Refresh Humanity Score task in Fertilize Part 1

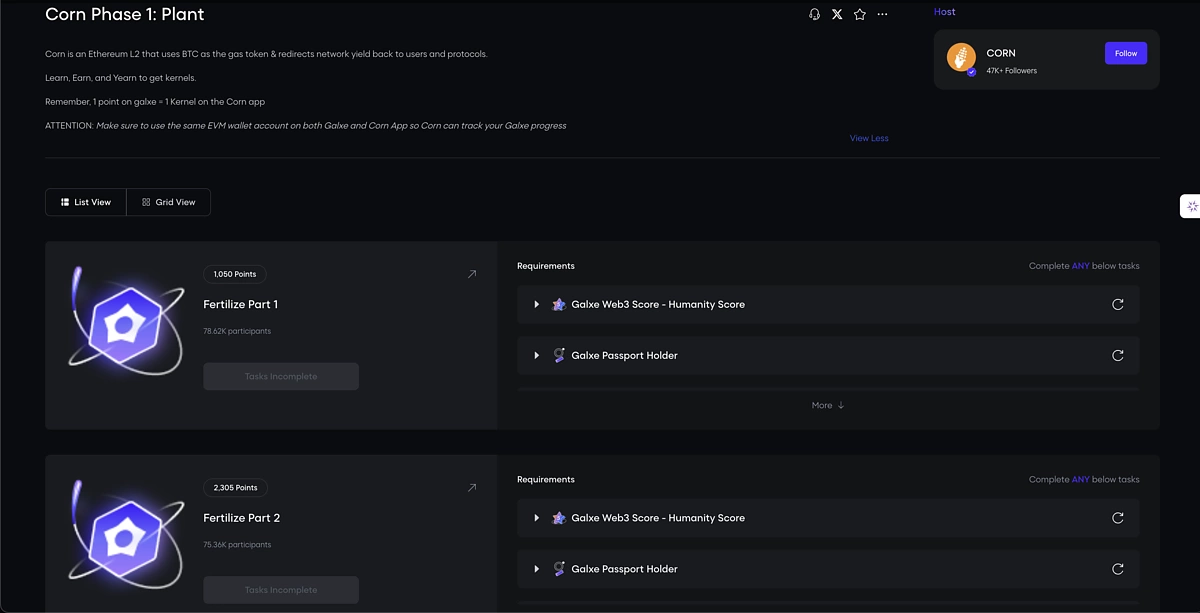click(x=1118, y=304)
